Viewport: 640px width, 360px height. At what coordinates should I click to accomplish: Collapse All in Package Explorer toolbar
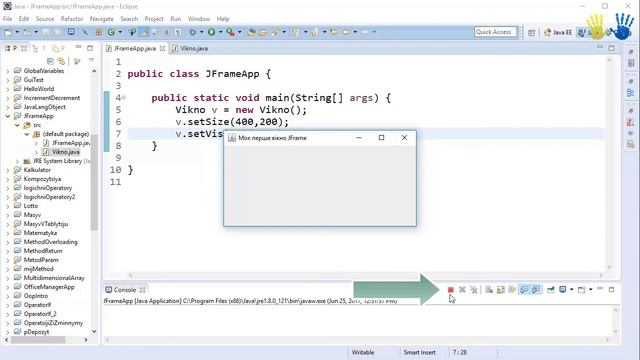(x=50, y=61)
